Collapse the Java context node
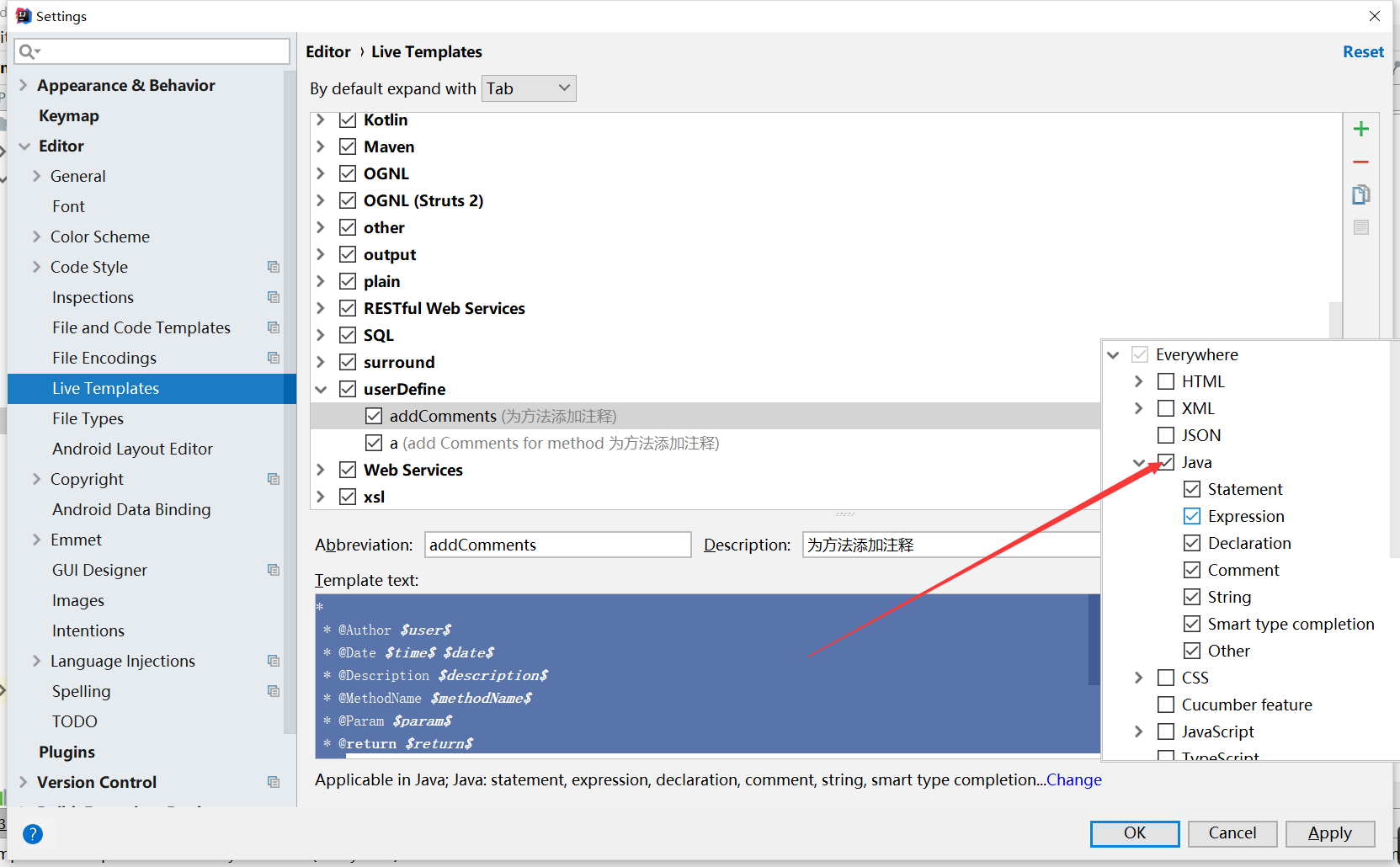Image resolution: width=1400 pixels, height=867 pixels. pyautogui.click(x=1138, y=462)
